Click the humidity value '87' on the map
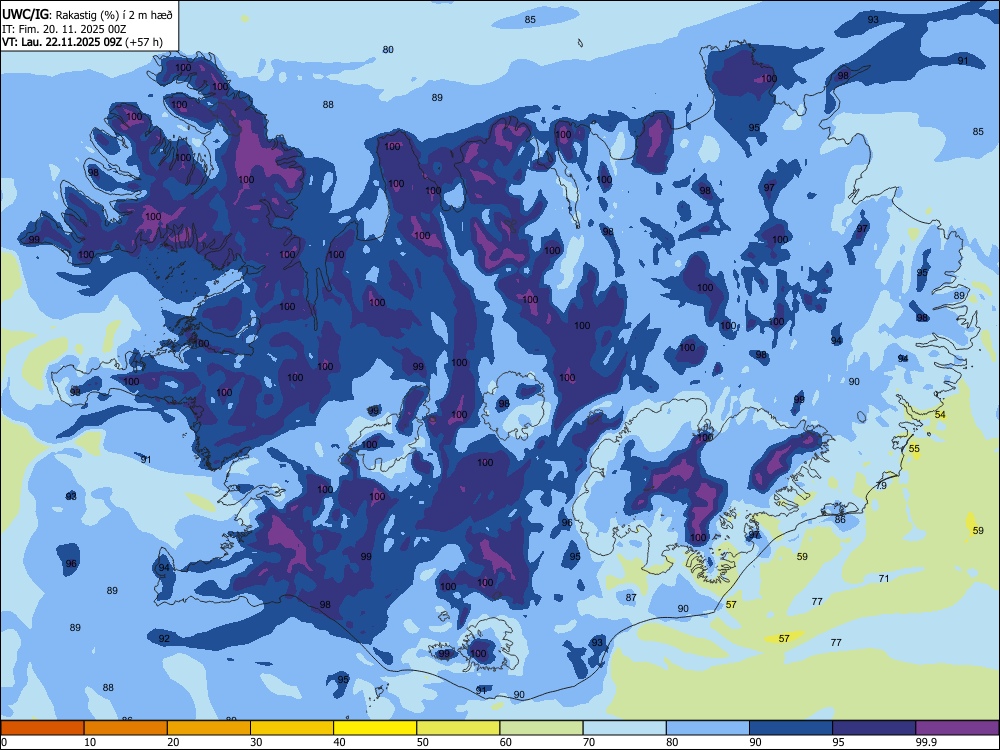The height and width of the screenshot is (750, 1000). (631, 598)
